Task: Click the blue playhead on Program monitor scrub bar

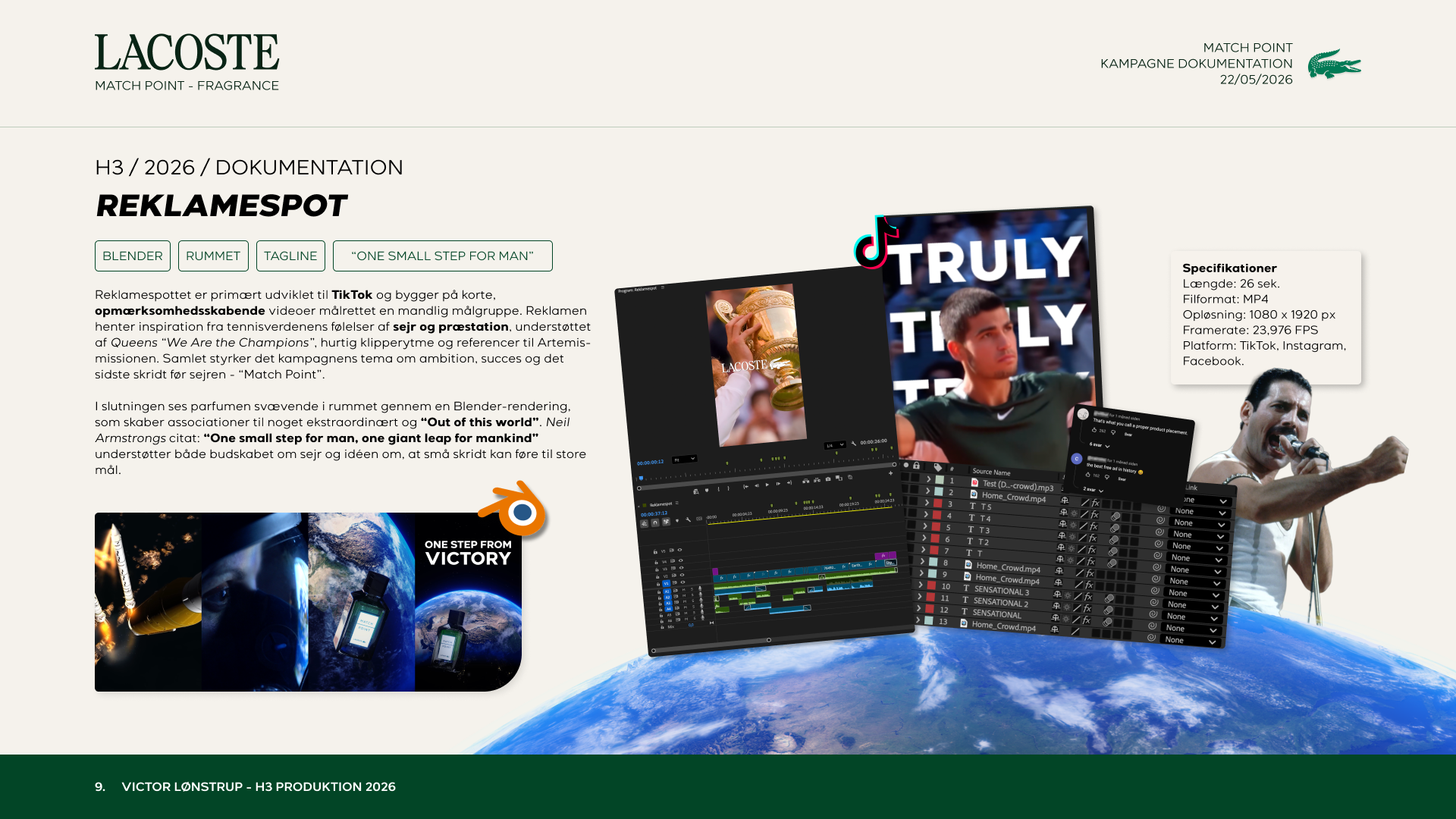Action: coord(641,479)
